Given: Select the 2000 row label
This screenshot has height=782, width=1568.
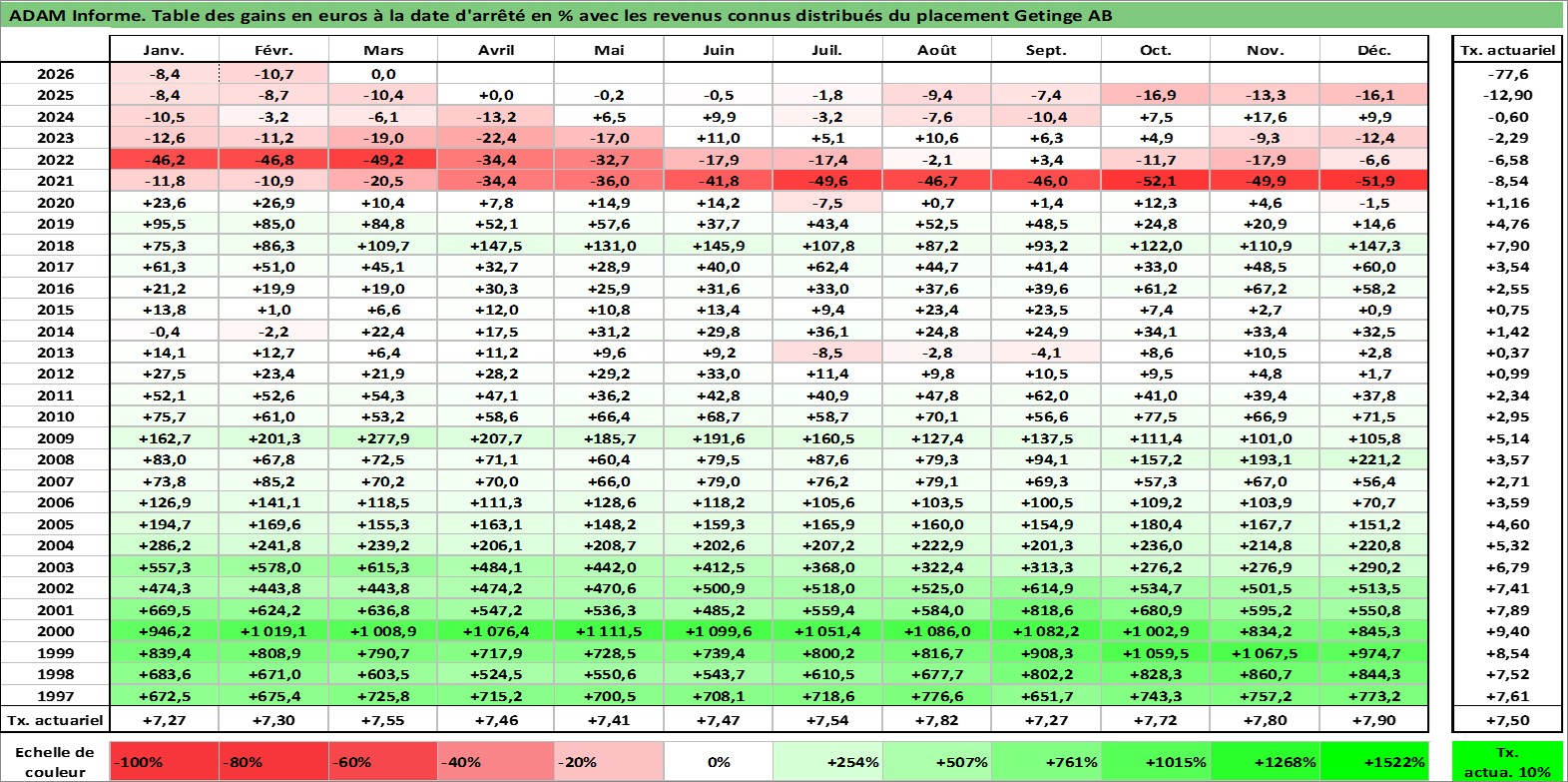Looking at the screenshot, I should (x=55, y=631).
